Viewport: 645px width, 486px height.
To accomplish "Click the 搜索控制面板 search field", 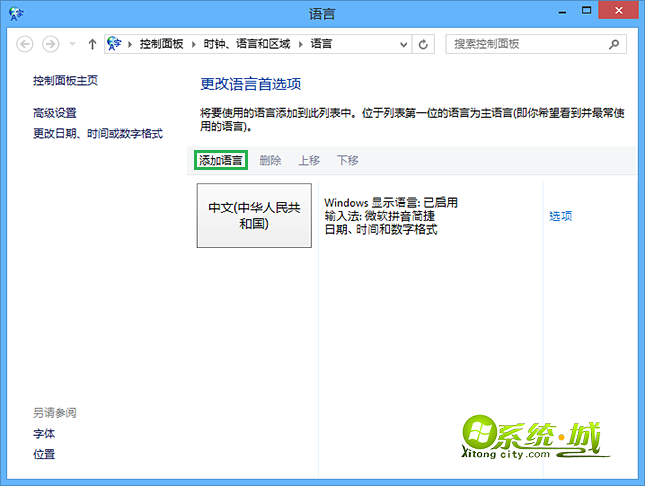I will coord(525,45).
